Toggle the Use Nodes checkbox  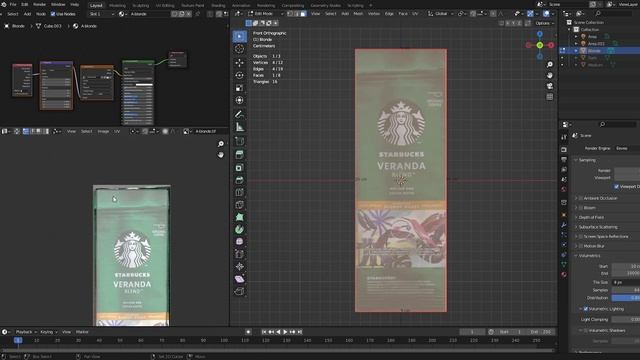[x=53, y=14]
